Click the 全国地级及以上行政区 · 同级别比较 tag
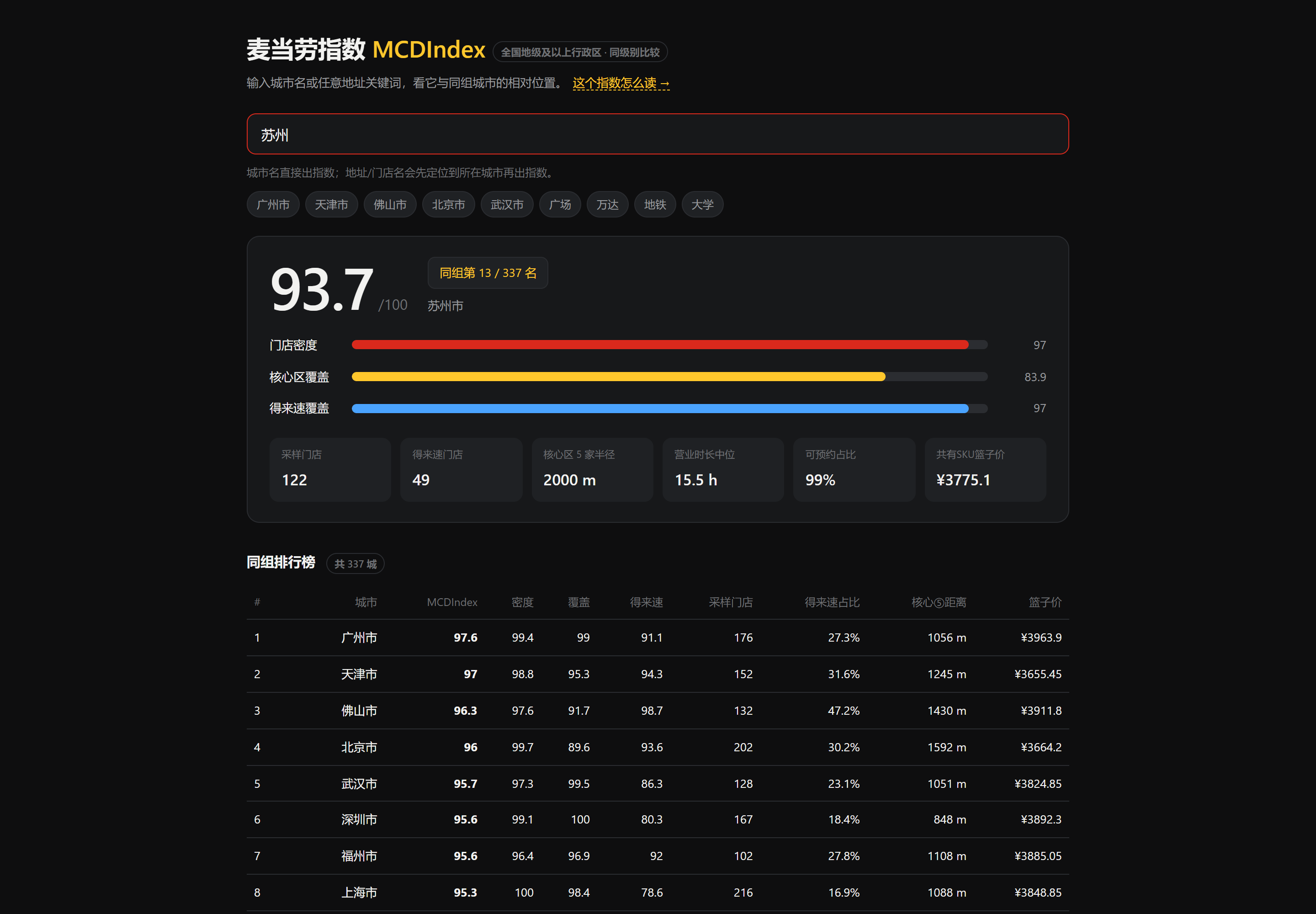 pos(580,52)
